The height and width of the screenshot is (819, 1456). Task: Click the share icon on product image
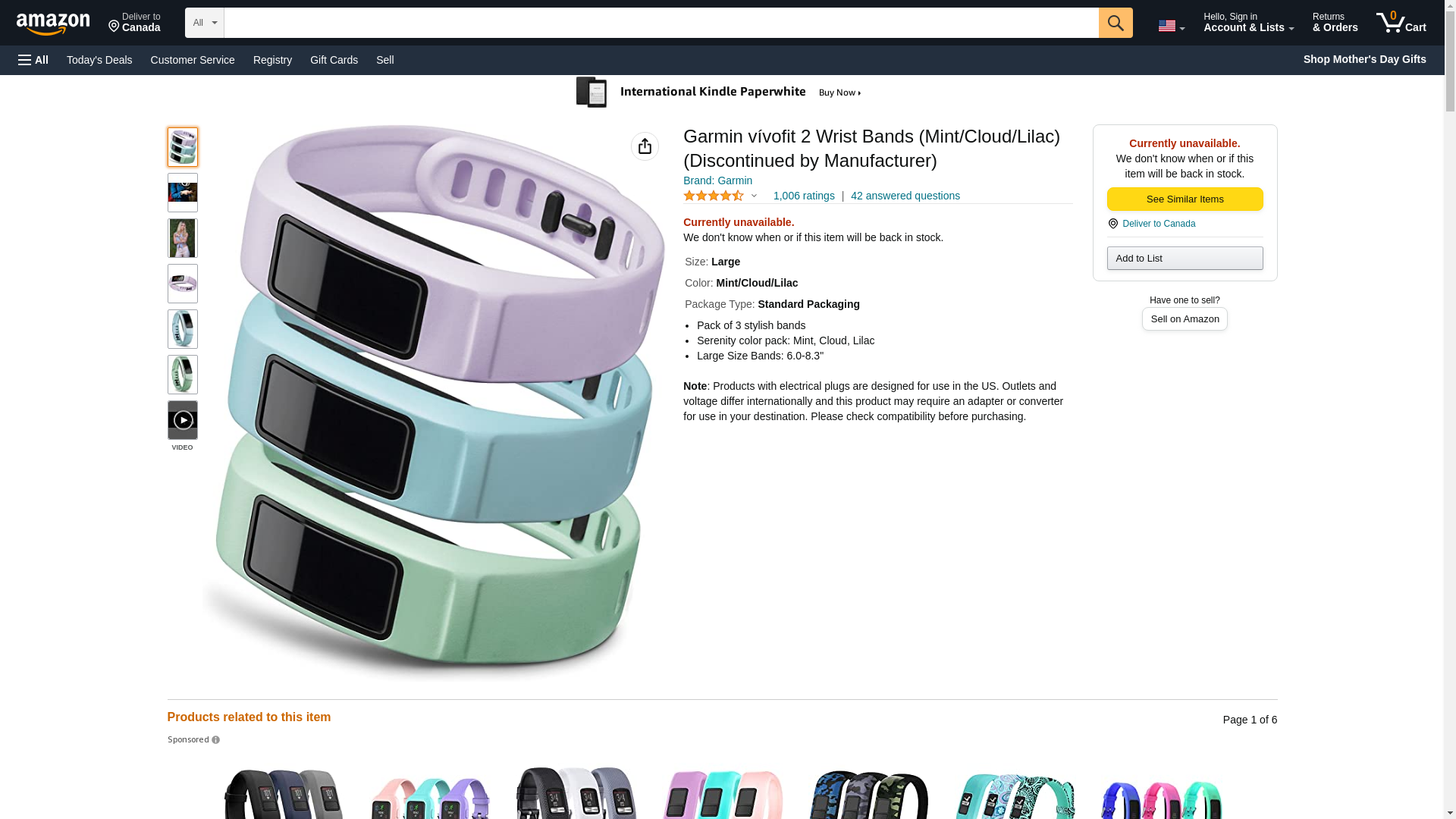645,146
